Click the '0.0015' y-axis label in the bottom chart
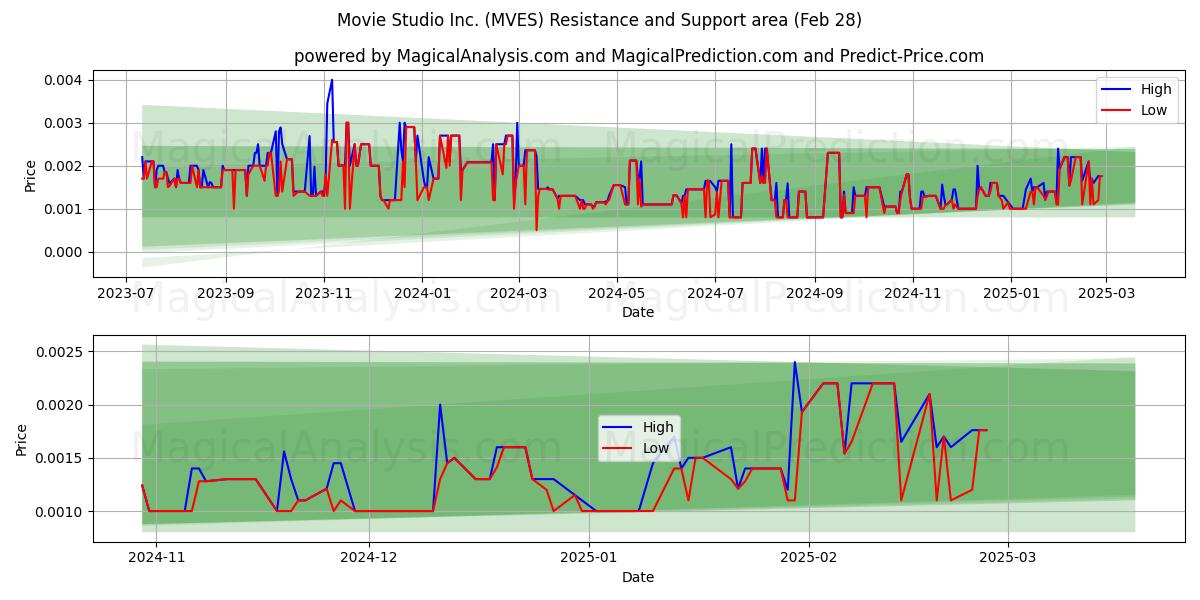This screenshot has height=600, width=1200. pyautogui.click(x=61, y=458)
